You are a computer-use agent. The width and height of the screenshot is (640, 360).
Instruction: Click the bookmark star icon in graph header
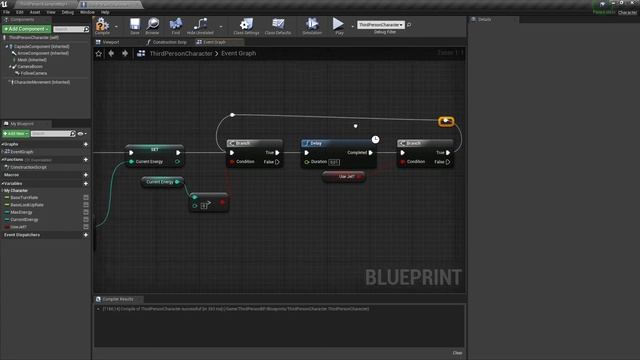pyautogui.click(x=98, y=53)
